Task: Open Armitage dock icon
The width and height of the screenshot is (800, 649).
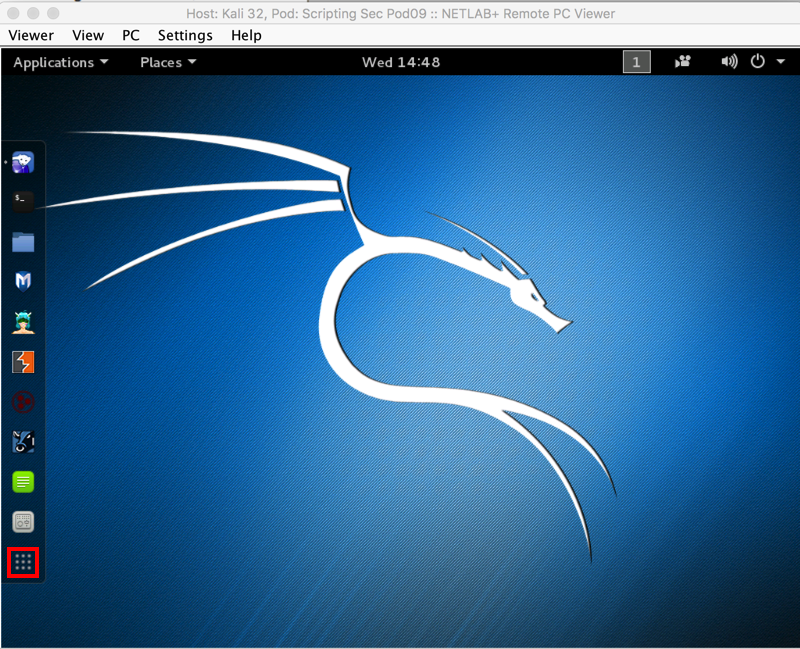Action: tap(23, 322)
